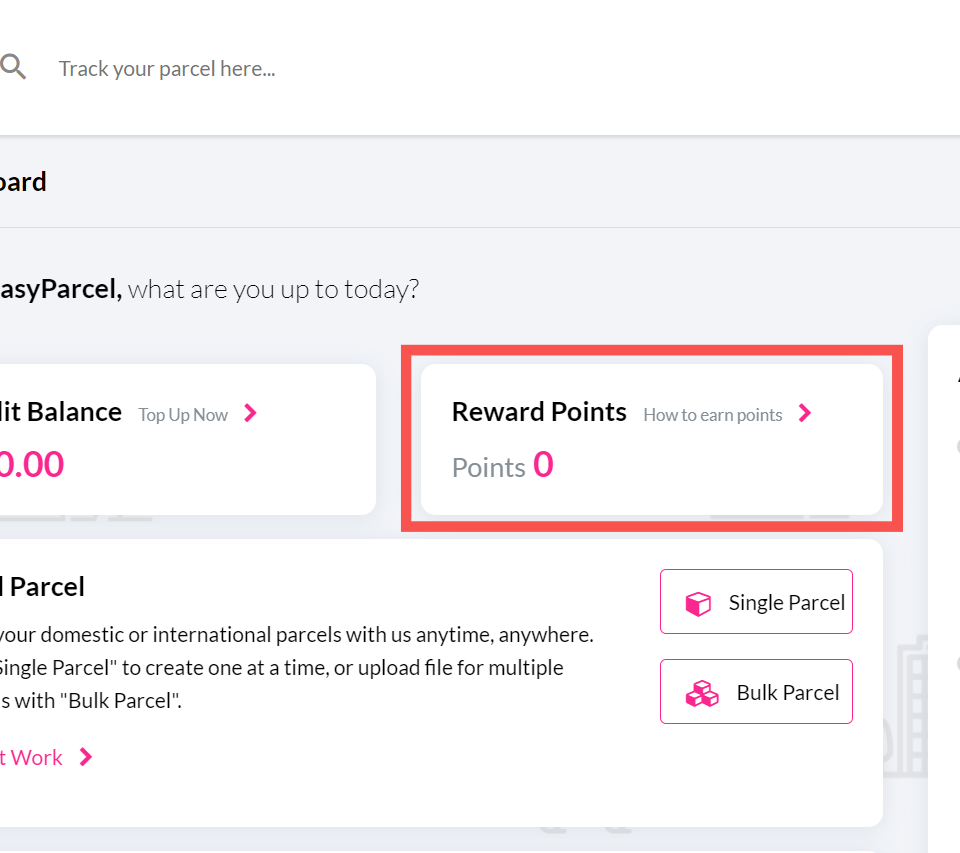Click the stacked cubes icon
Viewport: 960px width, 853px height.
[702, 694]
